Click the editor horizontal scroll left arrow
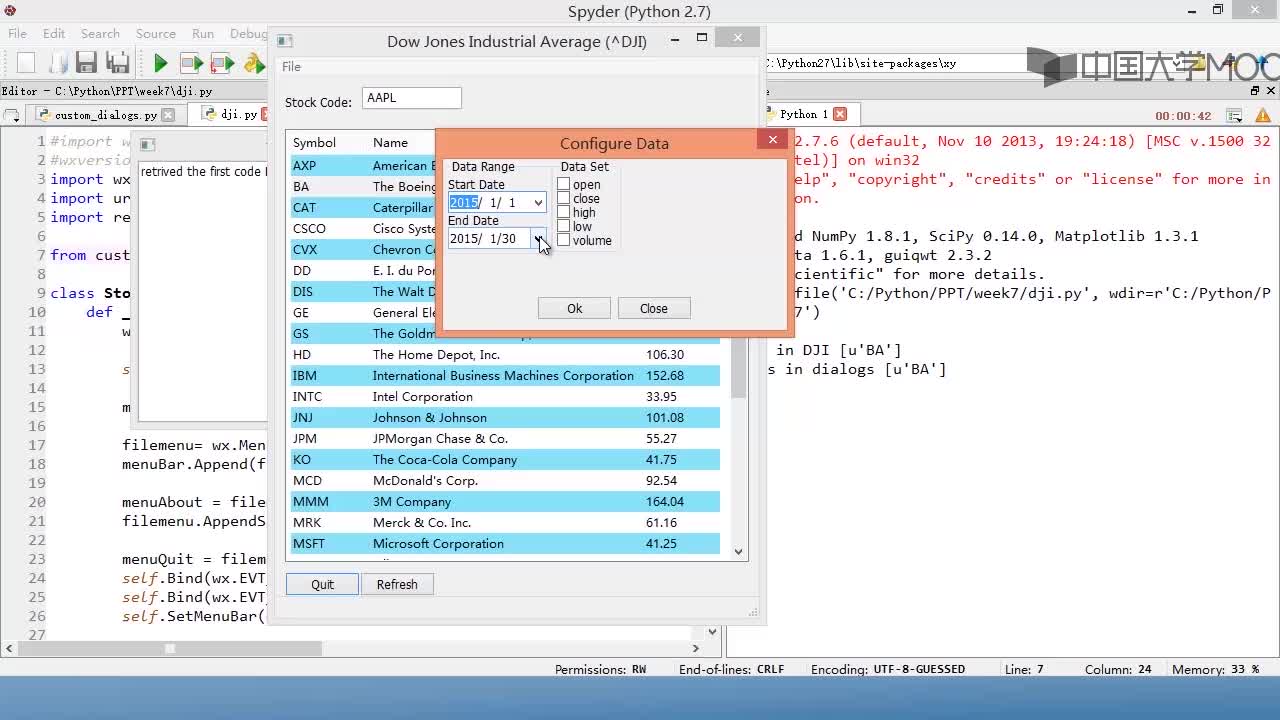This screenshot has width=1280, height=720. point(10,648)
